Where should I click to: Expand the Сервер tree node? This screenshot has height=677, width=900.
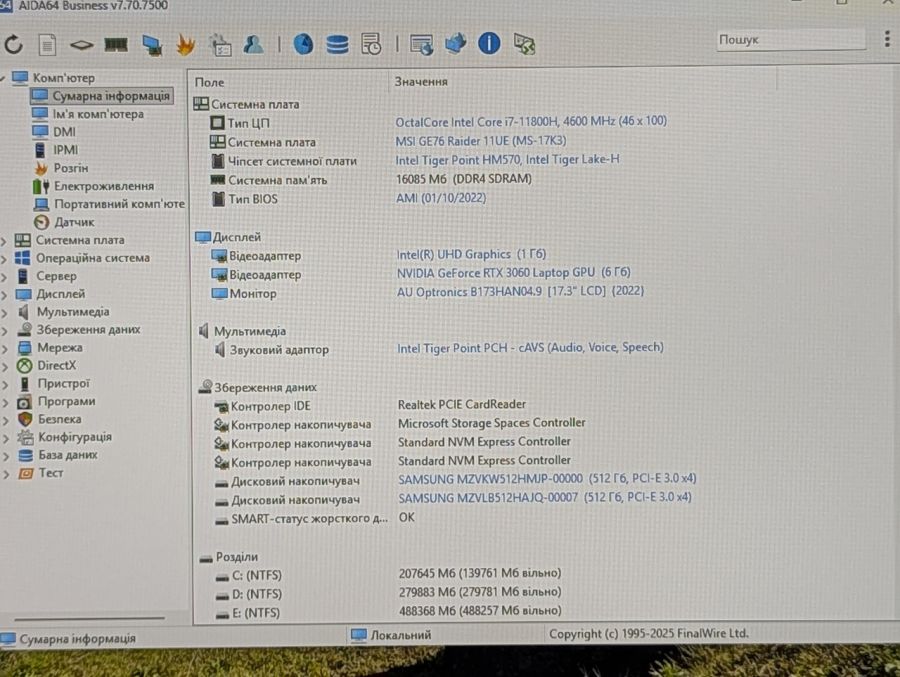(x=5, y=277)
